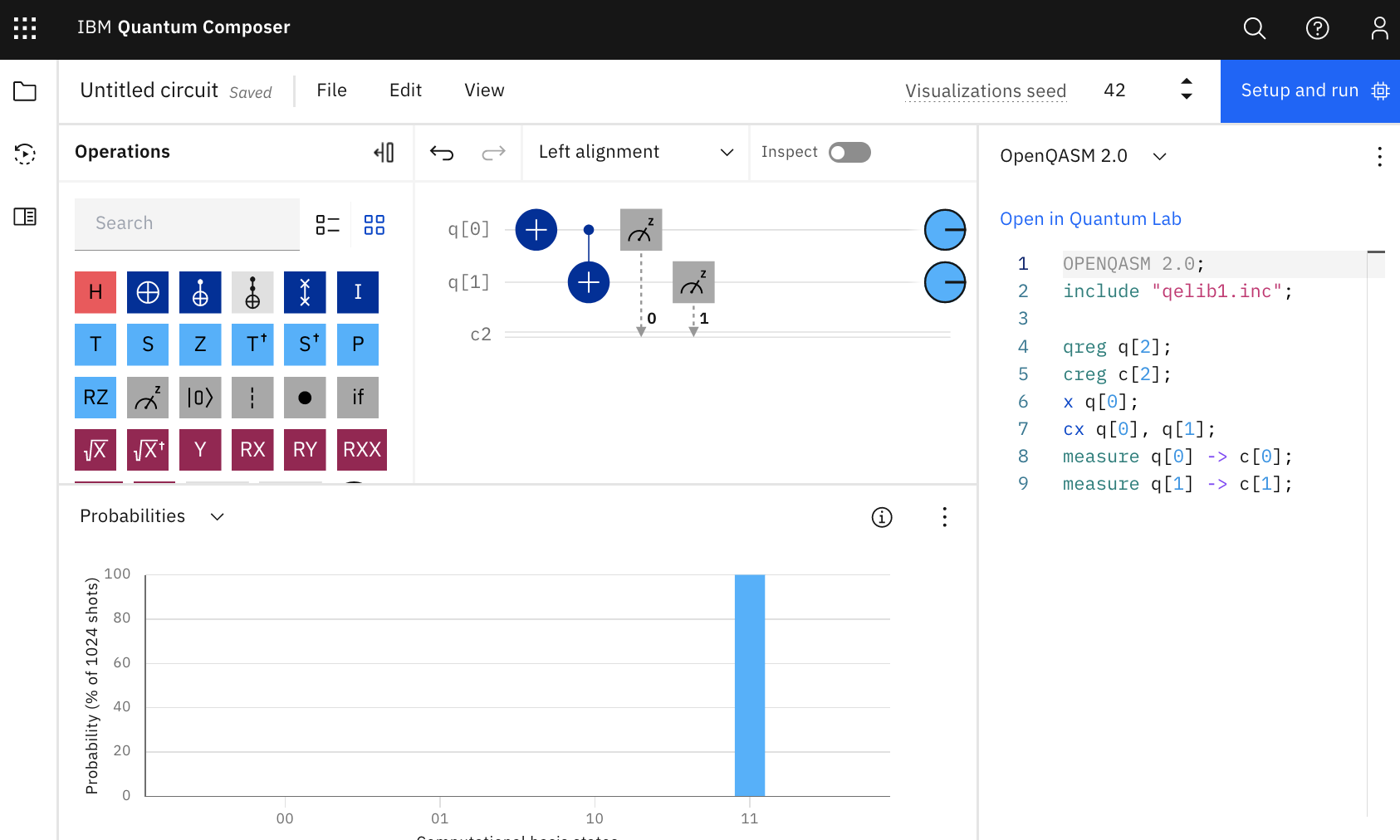
Task: Select the T dagger gate
Action: tap(252, 344)
